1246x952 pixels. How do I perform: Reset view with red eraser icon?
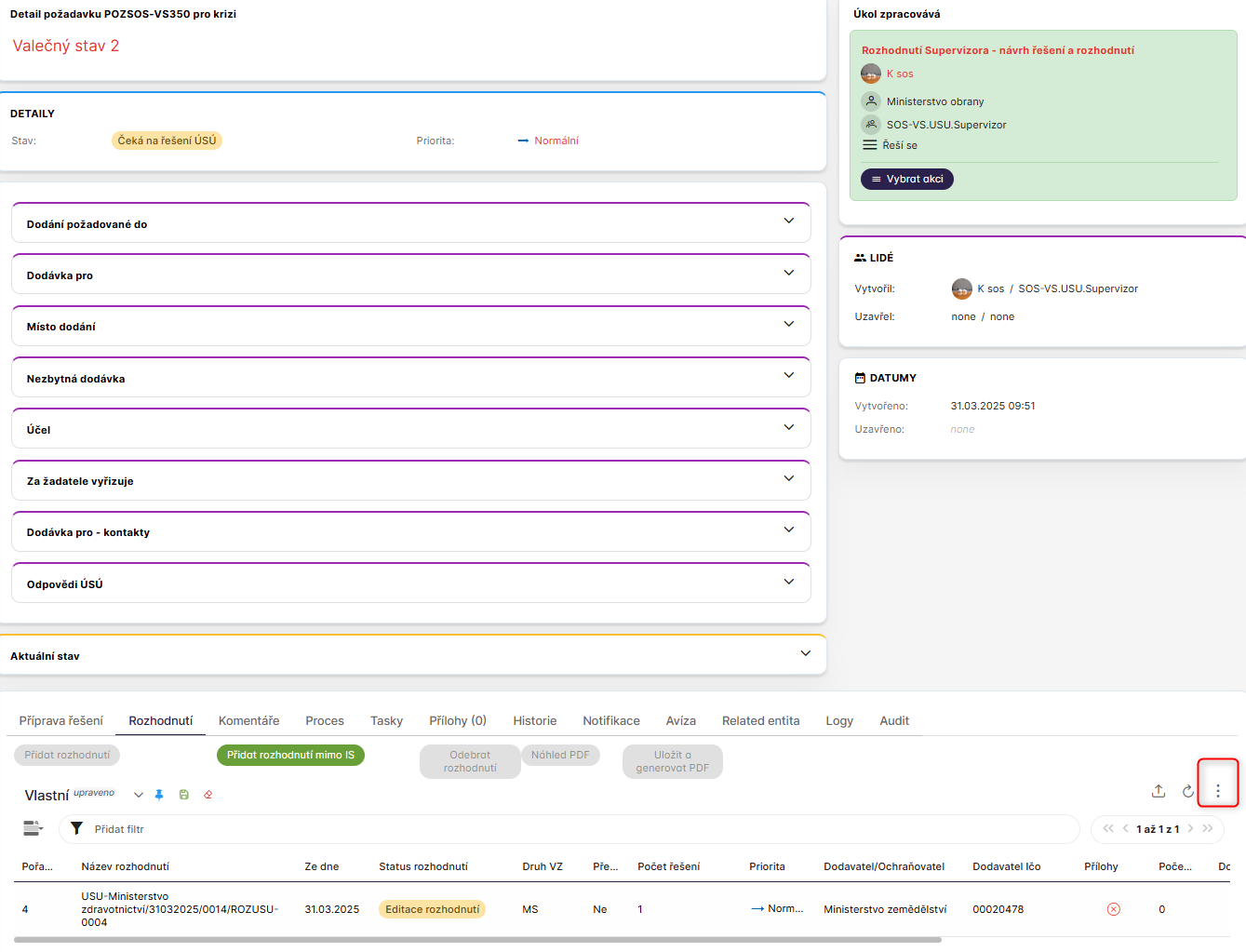(208, 795)
